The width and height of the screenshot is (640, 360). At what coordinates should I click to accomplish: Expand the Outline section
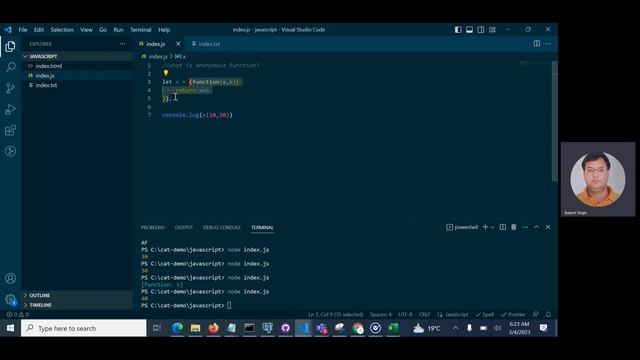pos(77,295)
